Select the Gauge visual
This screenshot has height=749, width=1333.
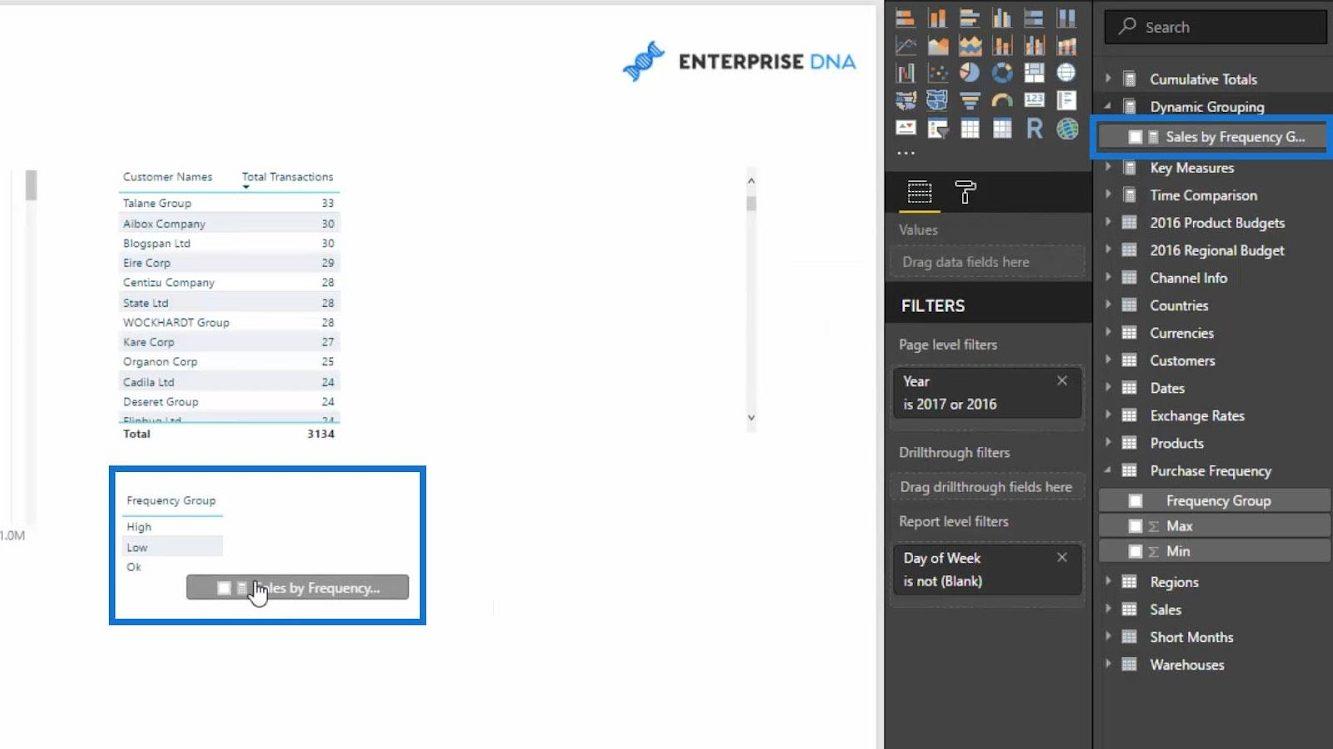click(x=1001, y=100)
